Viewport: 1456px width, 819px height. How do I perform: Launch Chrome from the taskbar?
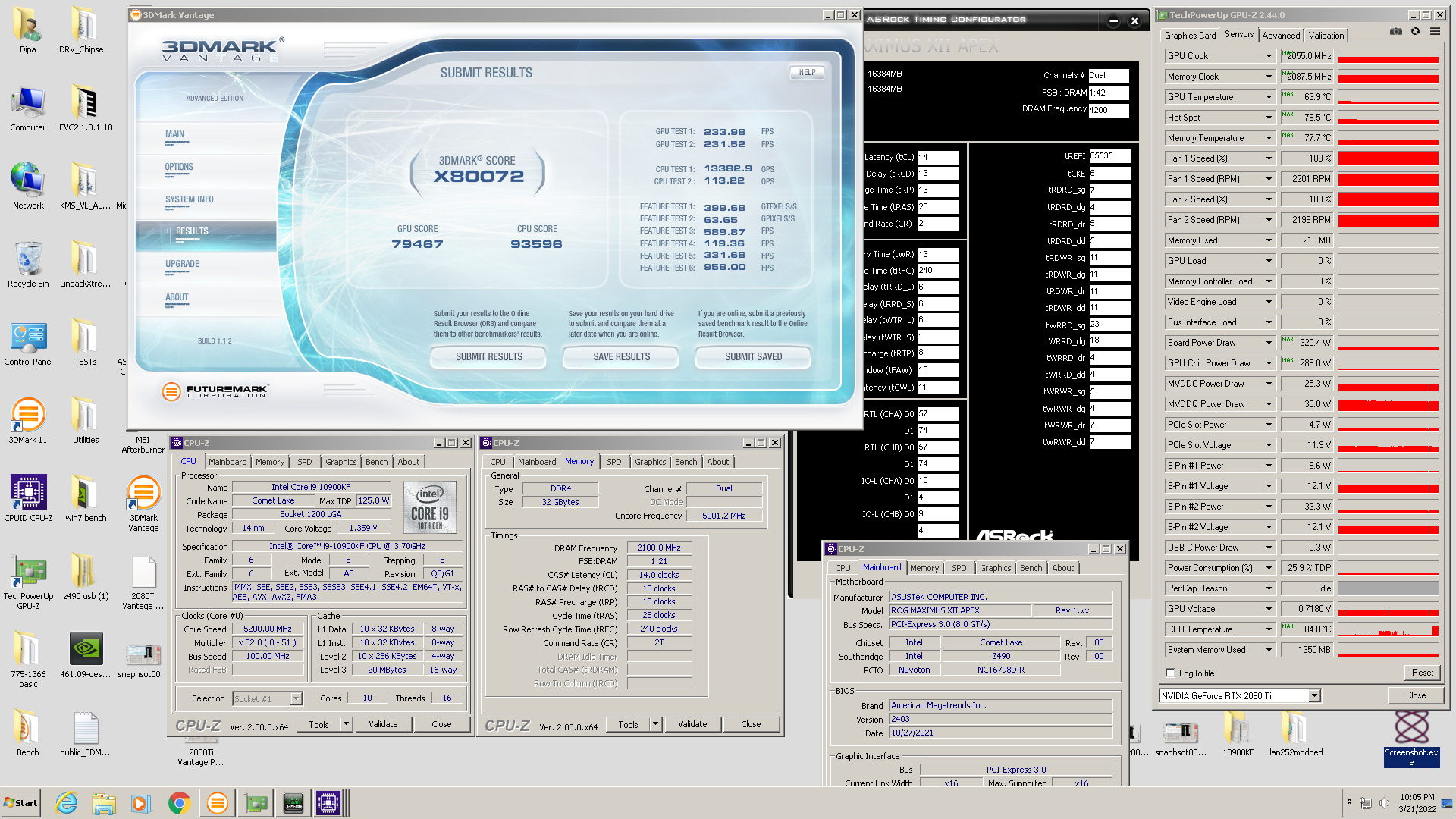click(x=179, y=803)
